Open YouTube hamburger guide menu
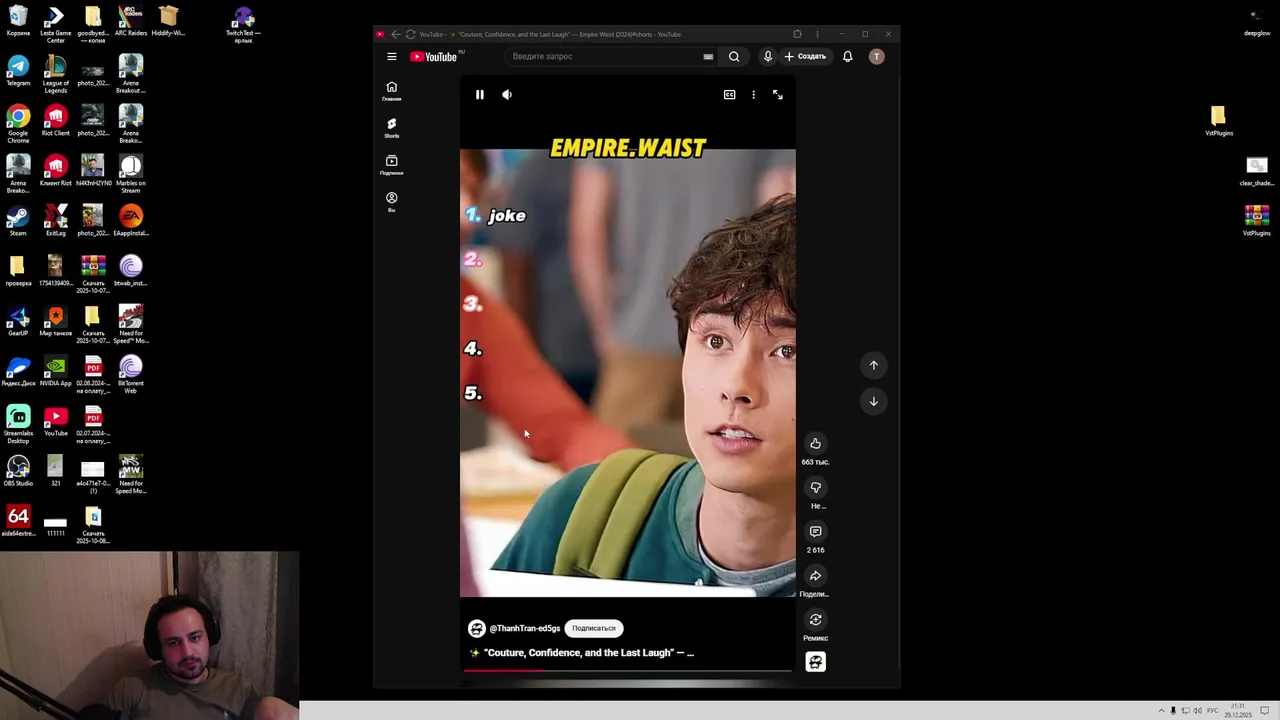1280x720 pixels. coord(392,57)
